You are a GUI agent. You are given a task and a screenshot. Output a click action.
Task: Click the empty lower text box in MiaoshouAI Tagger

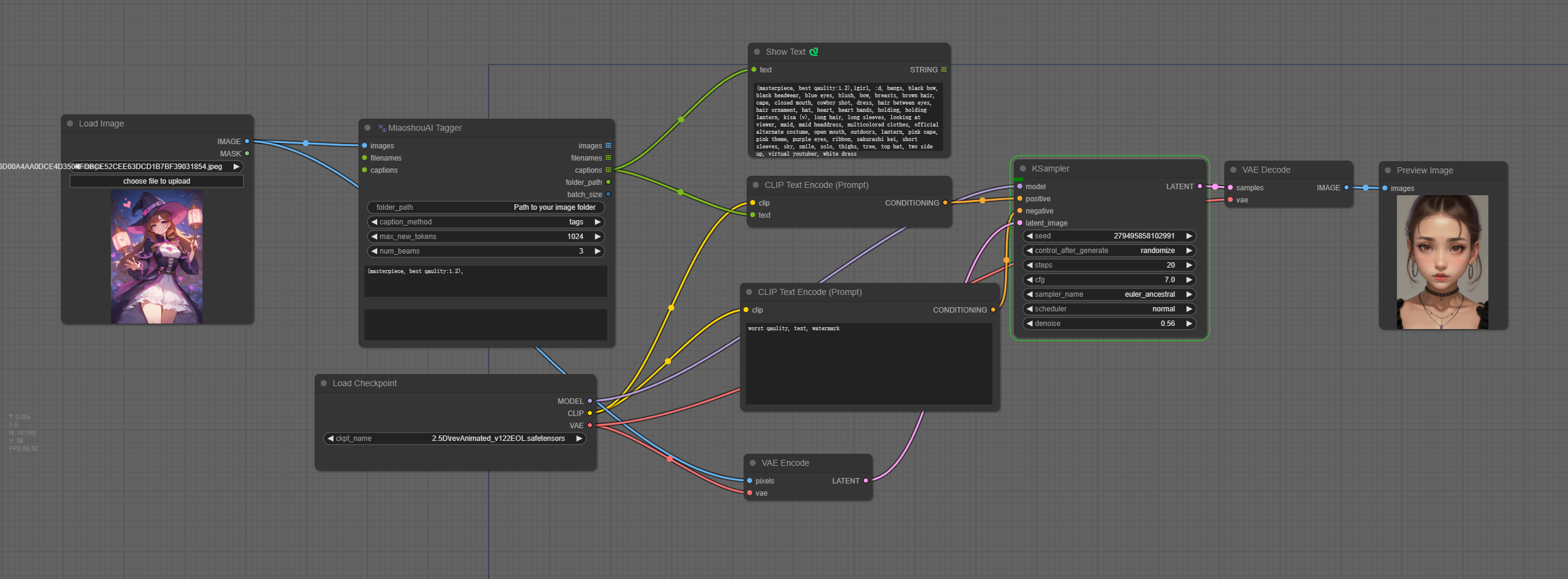click(486, 325)
